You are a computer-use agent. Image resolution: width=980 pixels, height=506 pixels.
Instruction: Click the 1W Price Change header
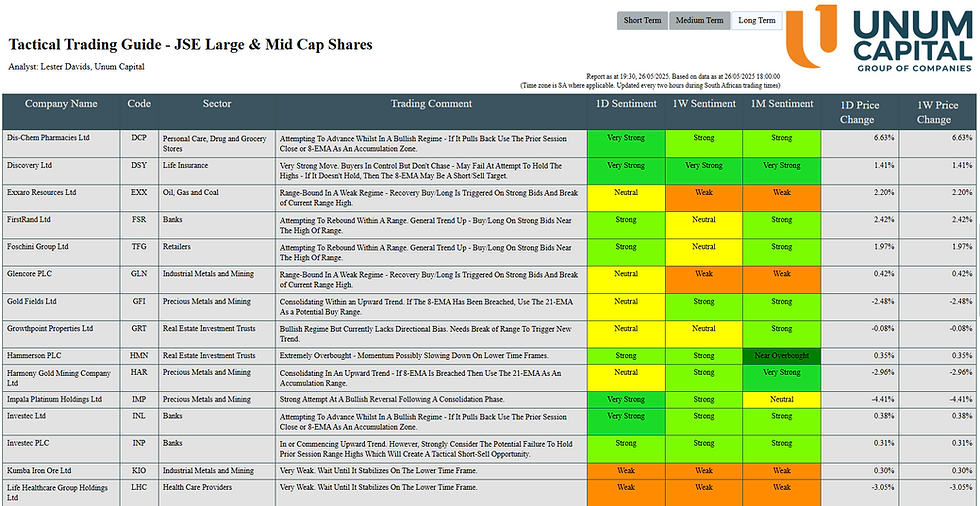[938, 112]
